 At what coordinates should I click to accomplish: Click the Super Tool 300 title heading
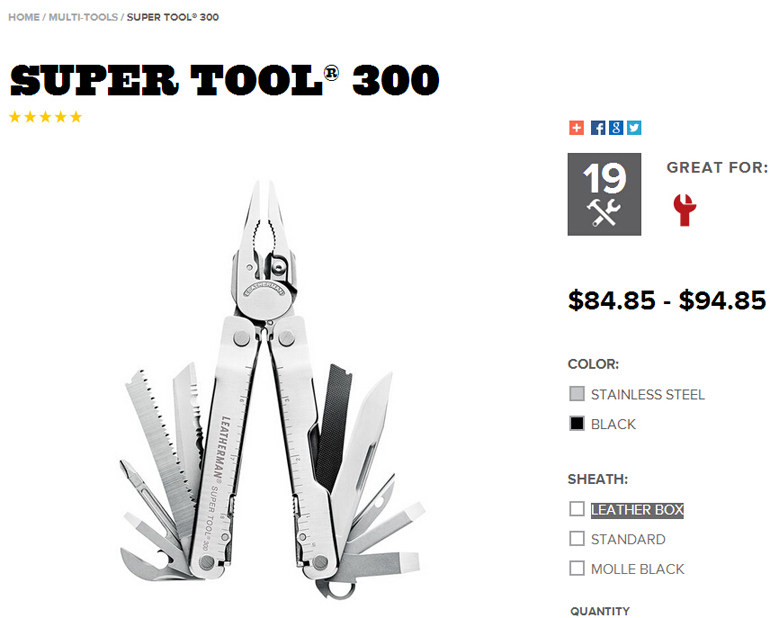[224, 80]
